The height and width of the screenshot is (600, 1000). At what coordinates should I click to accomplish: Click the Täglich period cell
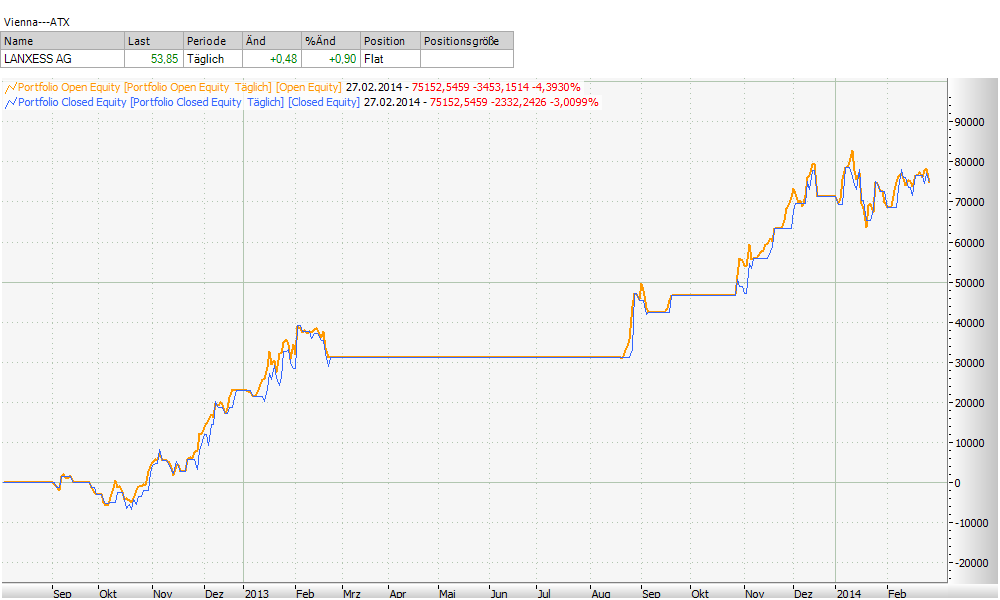coord(206,59)
